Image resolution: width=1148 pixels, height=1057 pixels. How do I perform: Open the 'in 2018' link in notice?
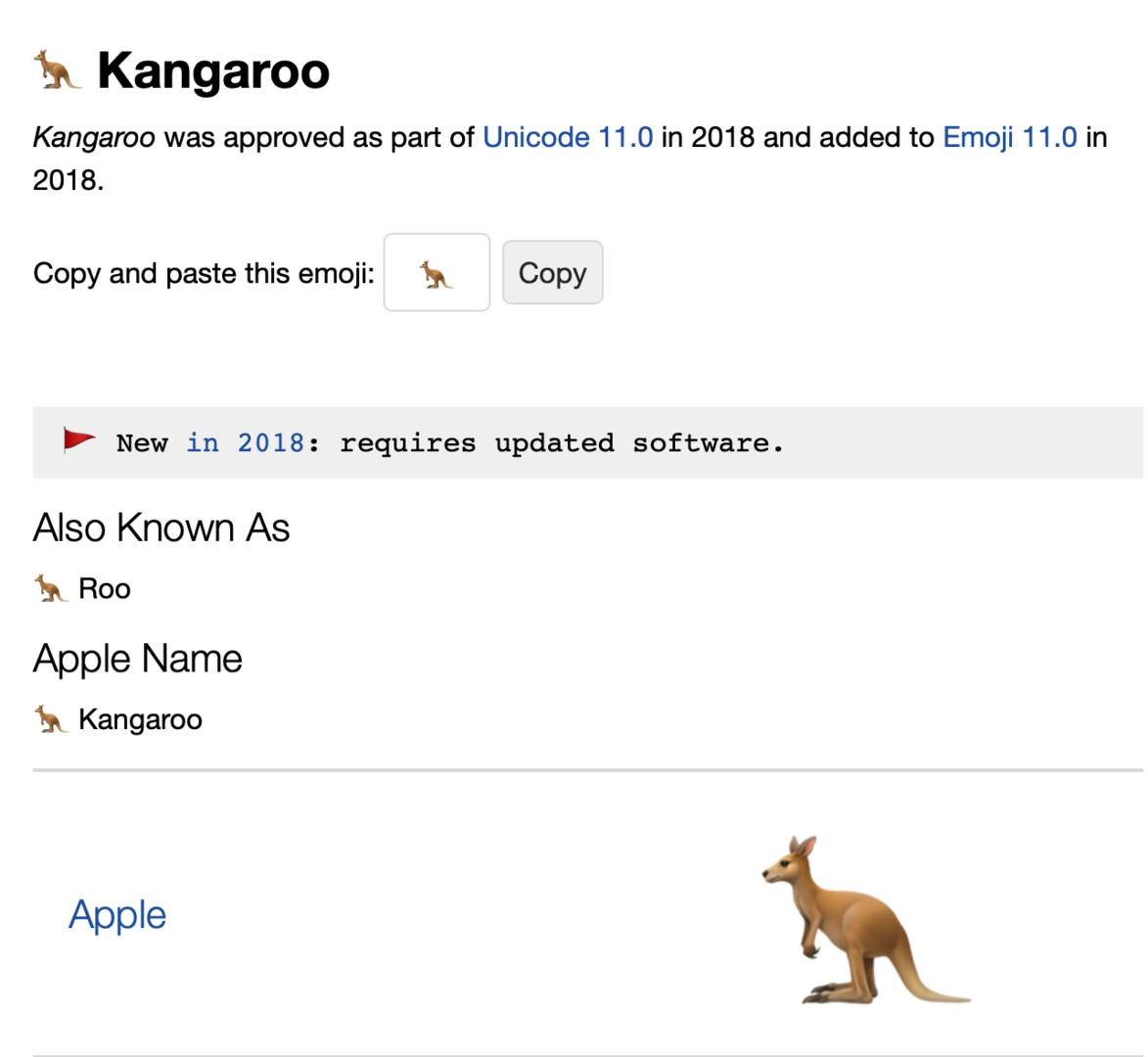245,443
